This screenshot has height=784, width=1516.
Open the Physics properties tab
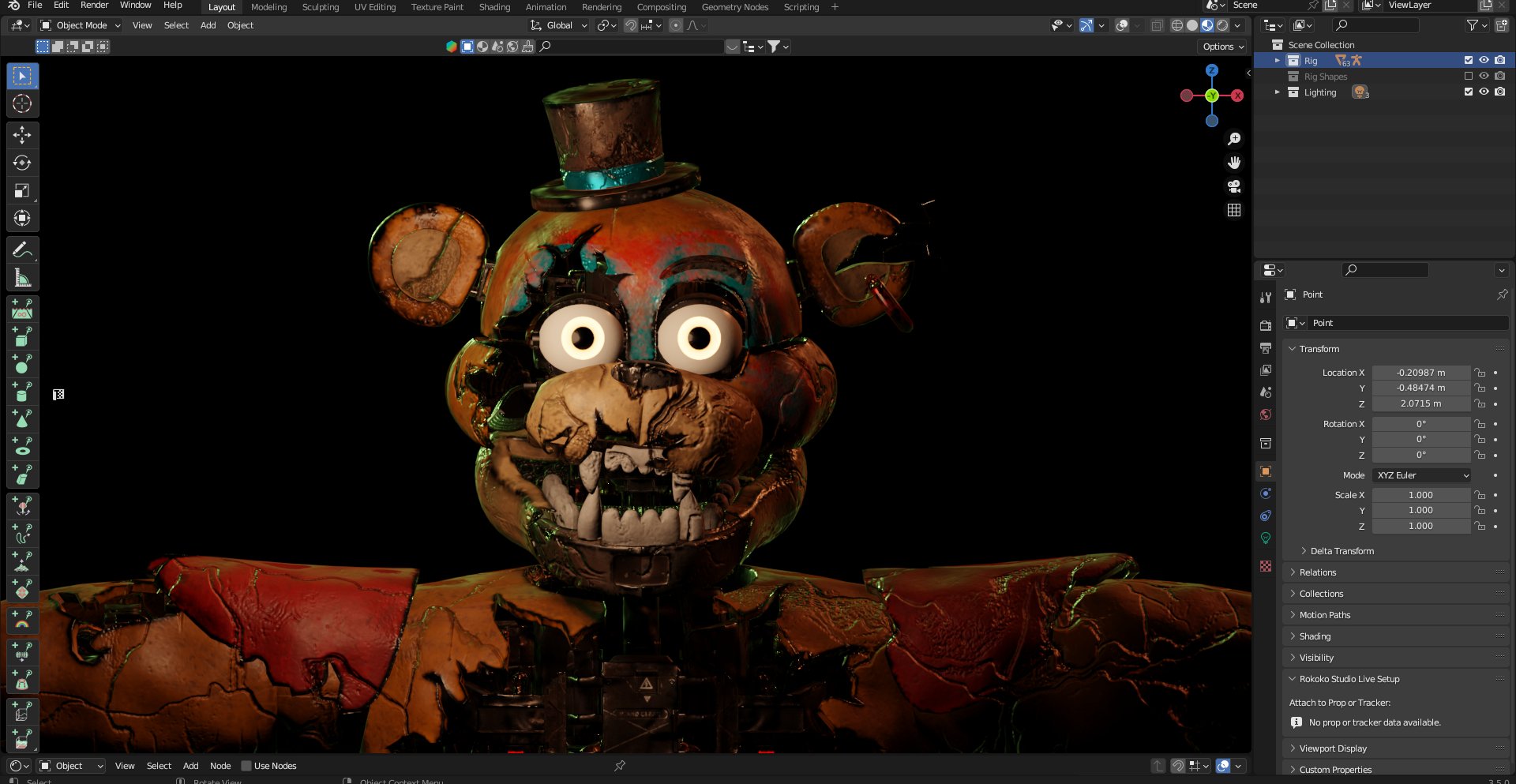pos(1266,493)
